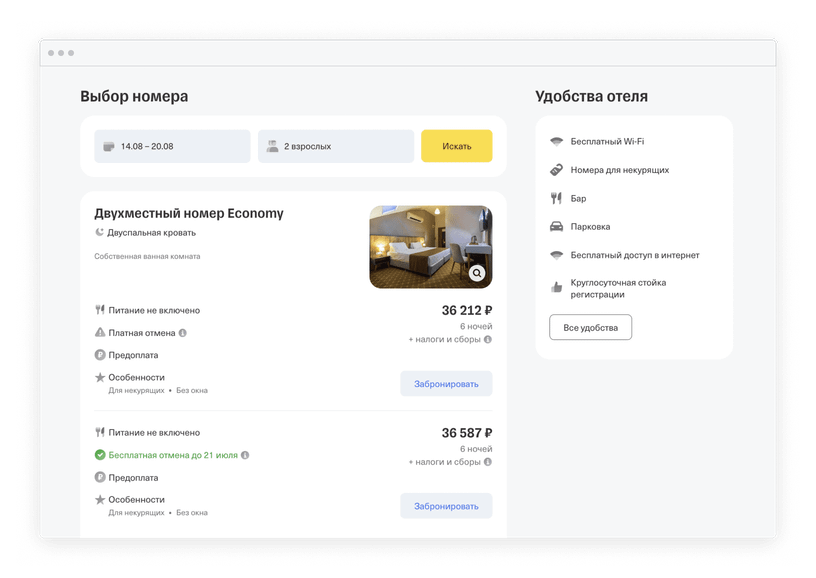Click info icon beside Бесплатная отмена до 21 июля
Screen dimensions: 816x578
245,455
